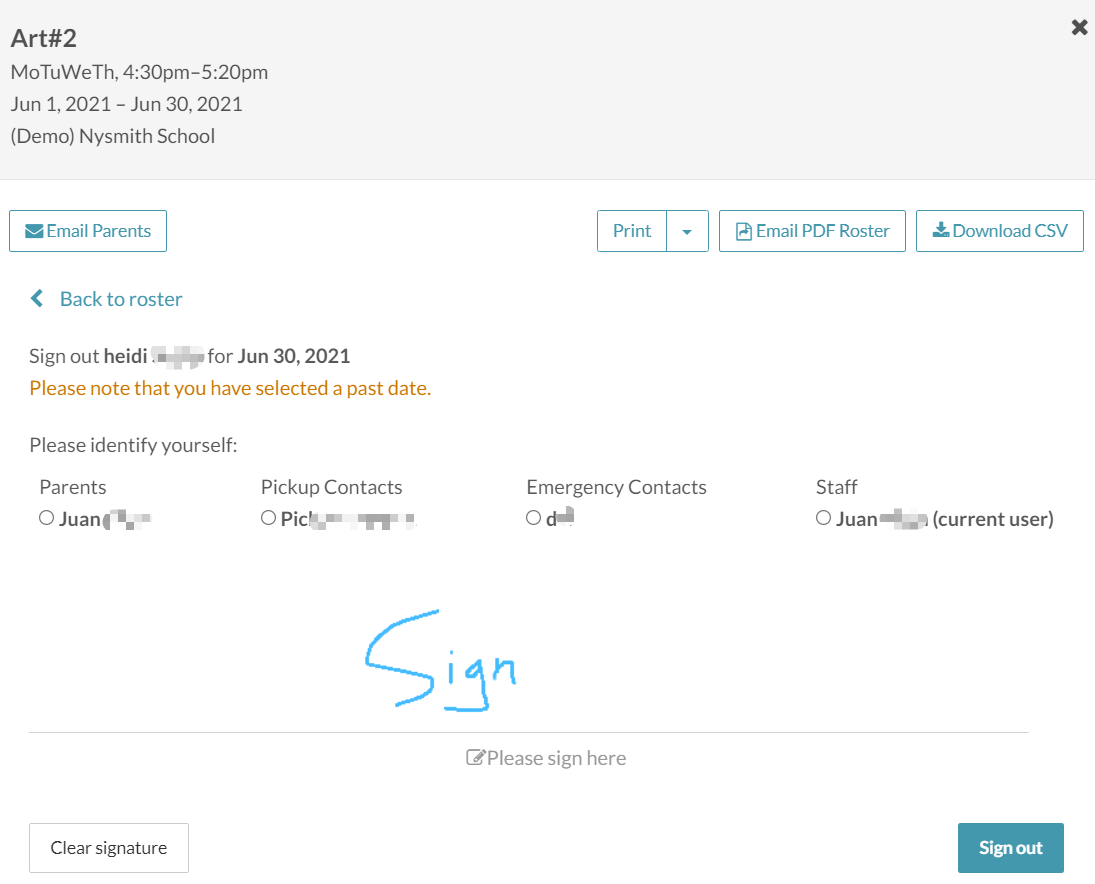1095x884 pixels.
Task: Click the Clear signature button
Action: pos(109,848)
